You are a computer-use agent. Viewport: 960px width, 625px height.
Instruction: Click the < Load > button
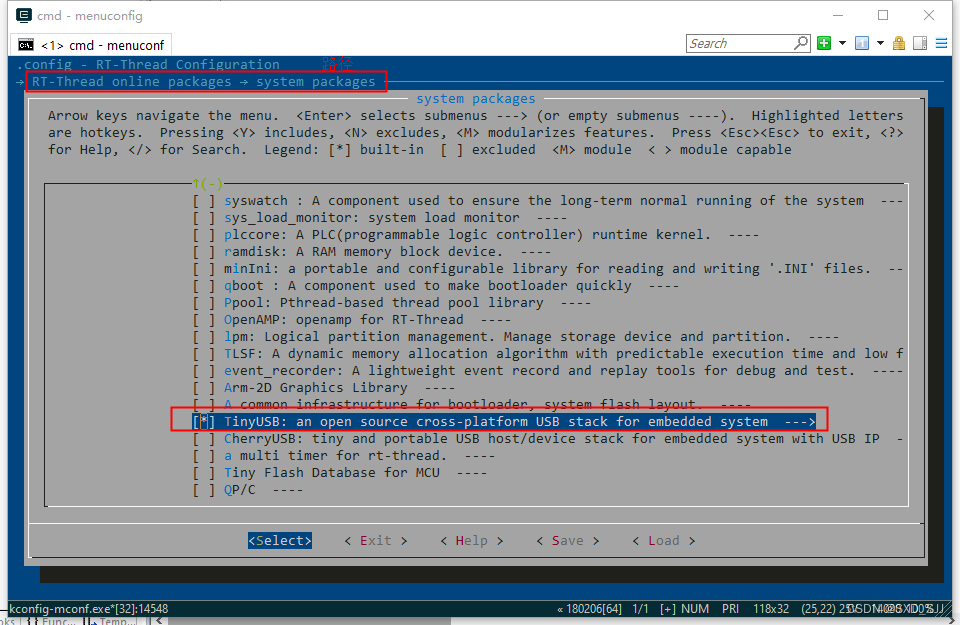[x=664, y=541]
